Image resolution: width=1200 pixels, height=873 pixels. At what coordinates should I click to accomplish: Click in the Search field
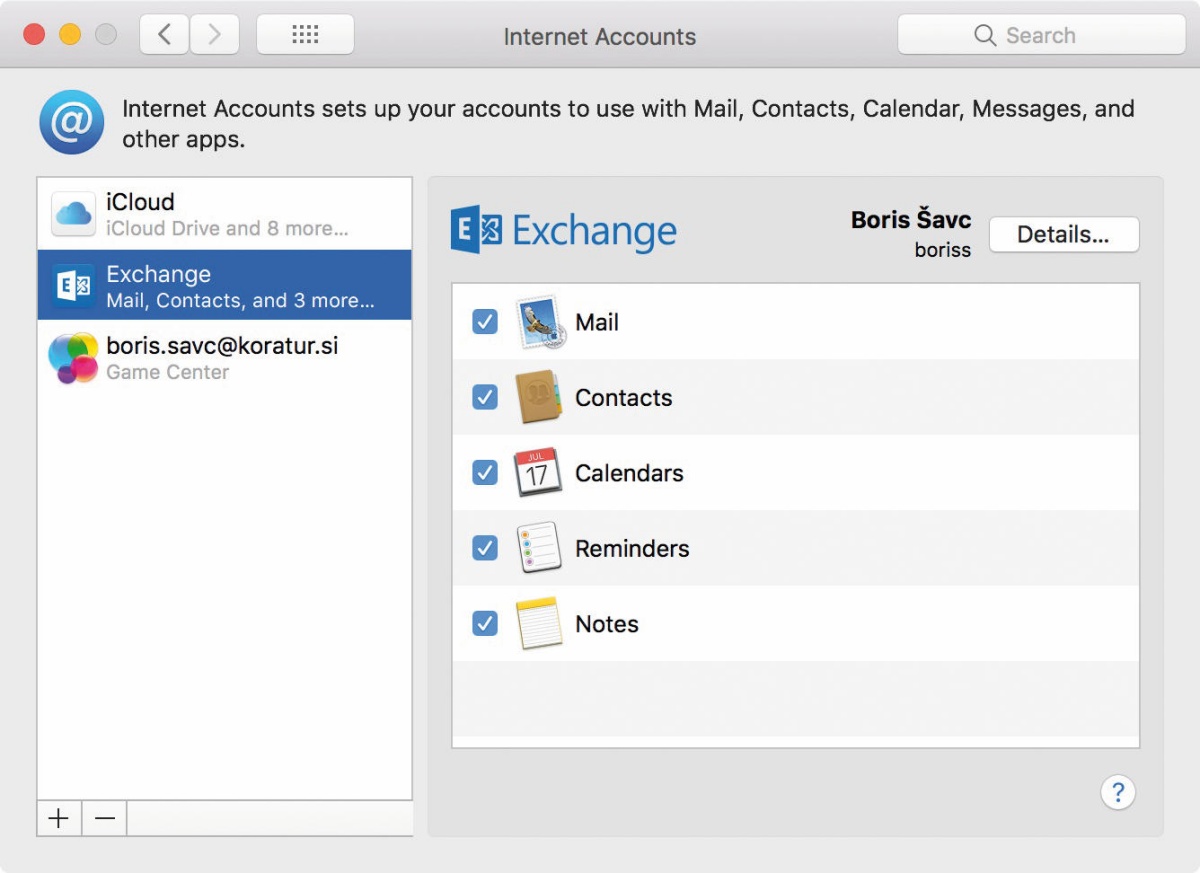(1041, 35)
